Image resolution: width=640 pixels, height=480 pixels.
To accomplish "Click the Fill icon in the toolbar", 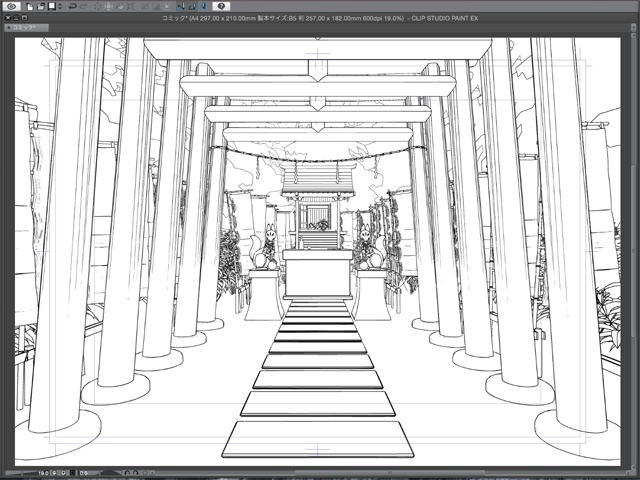I will tap(120, 6).
